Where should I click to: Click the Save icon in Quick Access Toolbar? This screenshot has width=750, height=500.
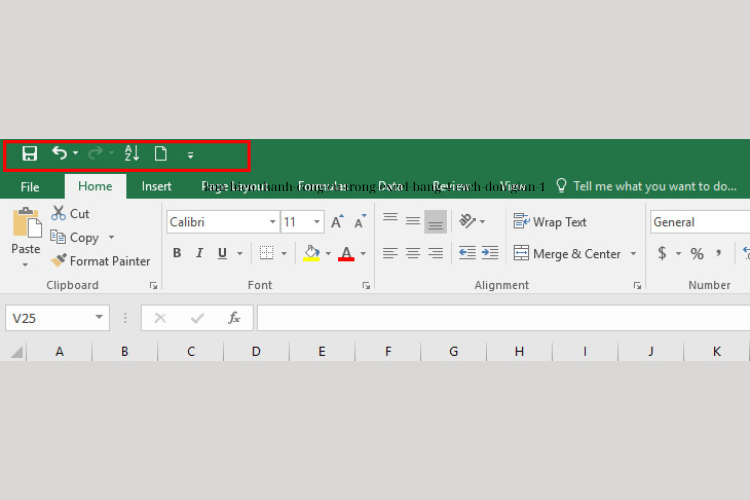pos(29,154)
